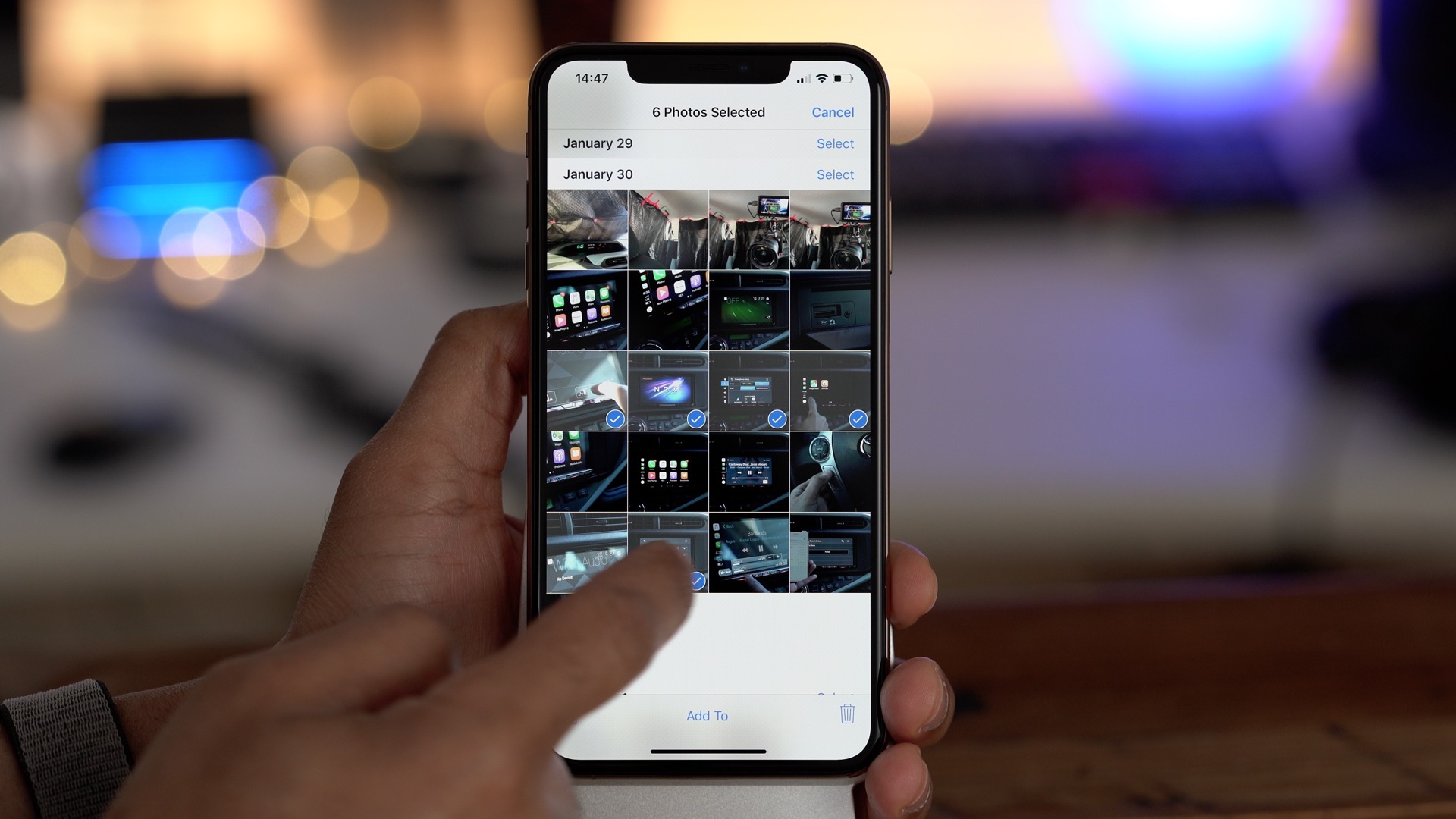Tap the delete trash icon at bottom right
The image size is (1456, 819).
click(x=846, y=714)
